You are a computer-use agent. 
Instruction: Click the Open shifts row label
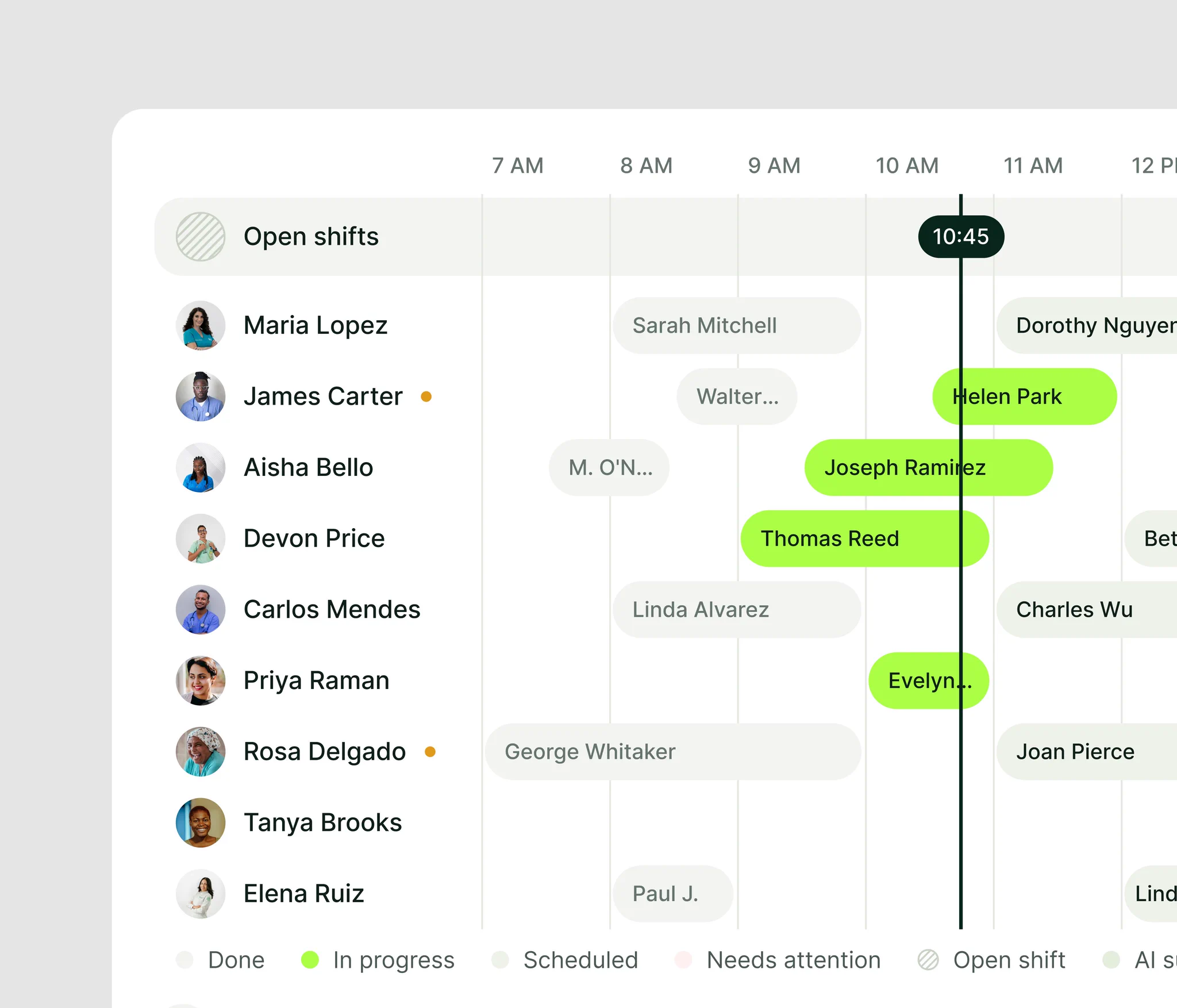[311, 237]
